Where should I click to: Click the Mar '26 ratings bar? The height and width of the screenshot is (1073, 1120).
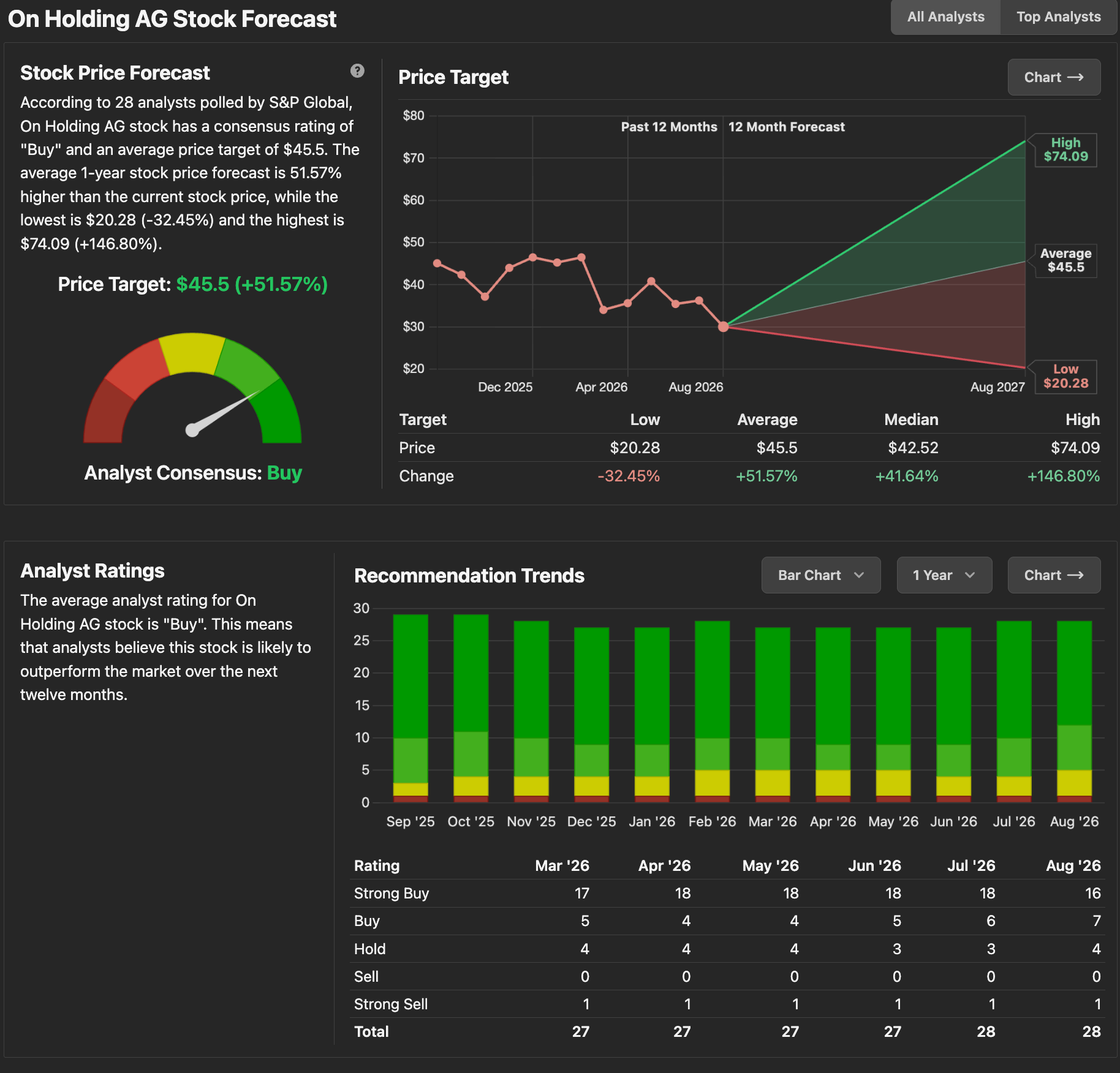[x=773, y=715]
